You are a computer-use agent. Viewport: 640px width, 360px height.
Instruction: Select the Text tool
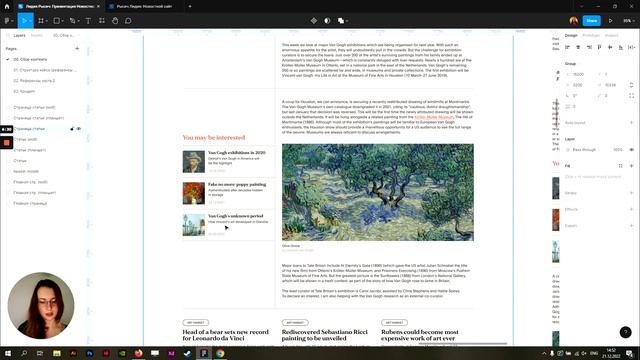(88, 21)
